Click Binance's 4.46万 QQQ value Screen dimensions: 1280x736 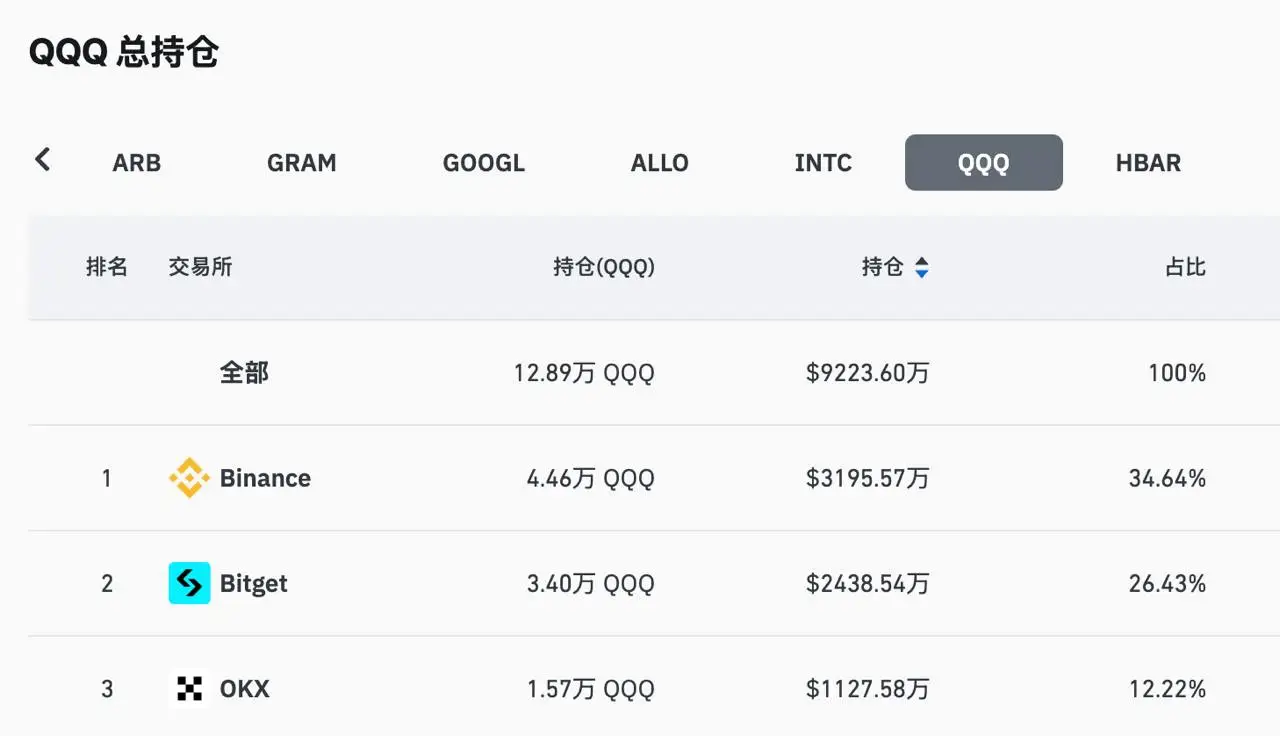pos(591,478)
